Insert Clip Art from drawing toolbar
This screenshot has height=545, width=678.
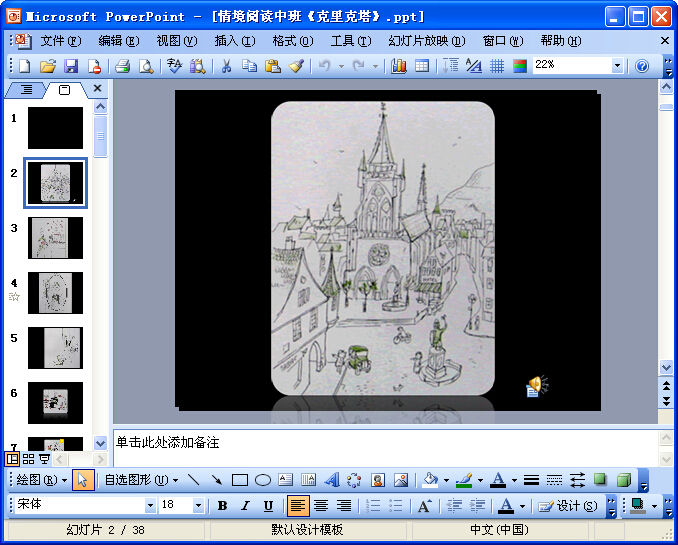click(378, 480)
